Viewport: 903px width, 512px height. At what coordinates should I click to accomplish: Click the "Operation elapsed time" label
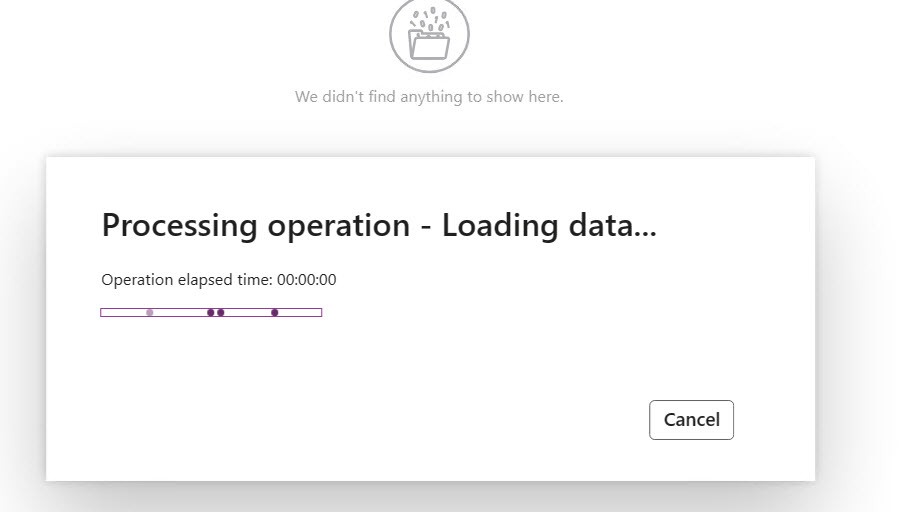(186, 280)
